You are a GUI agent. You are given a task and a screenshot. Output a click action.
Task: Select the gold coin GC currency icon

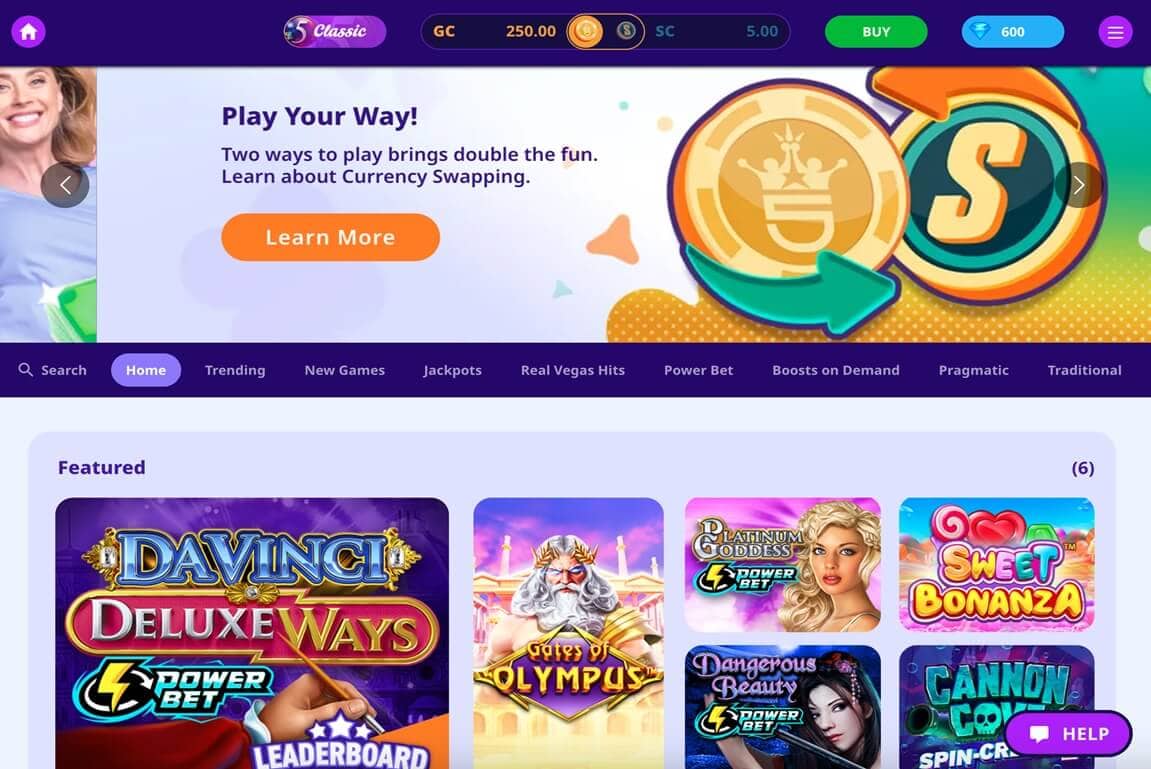(x=585, y=32)
